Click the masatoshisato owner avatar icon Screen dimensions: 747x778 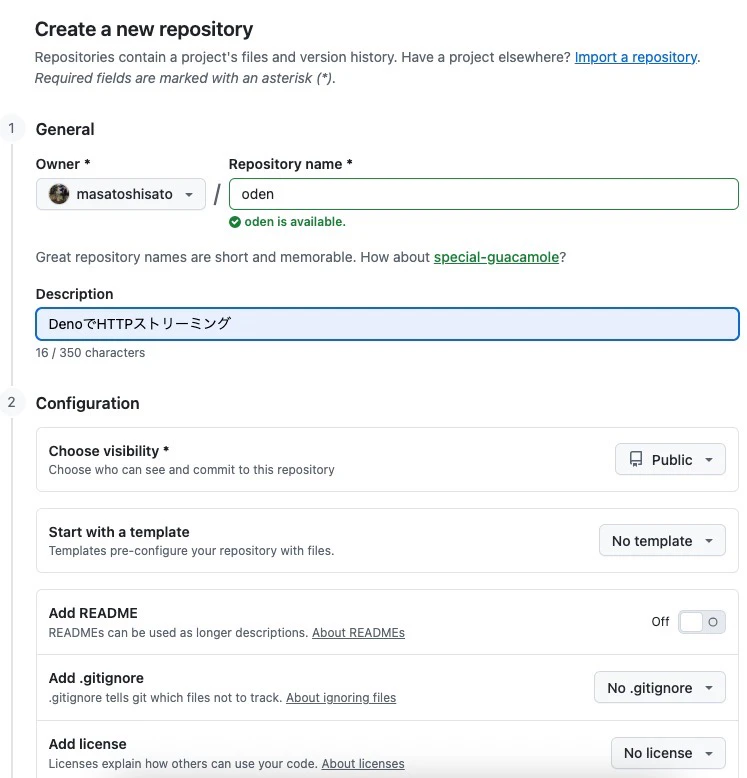click(60, 194)
